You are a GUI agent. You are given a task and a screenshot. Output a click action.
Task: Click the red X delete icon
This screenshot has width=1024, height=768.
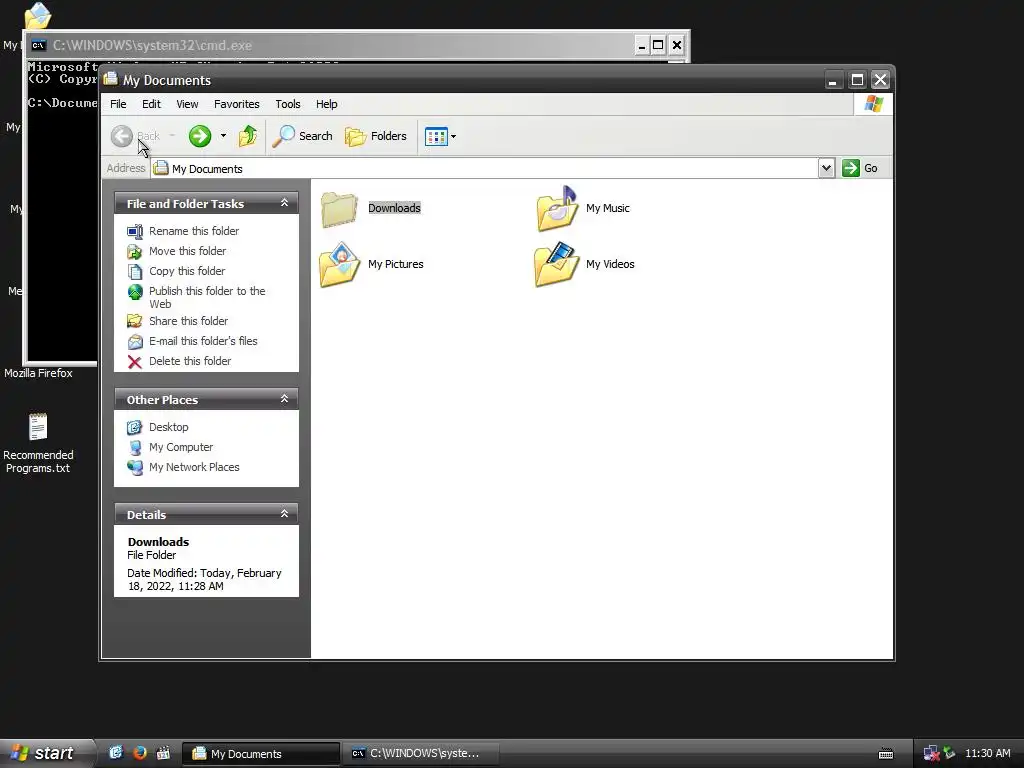point(135,362)
